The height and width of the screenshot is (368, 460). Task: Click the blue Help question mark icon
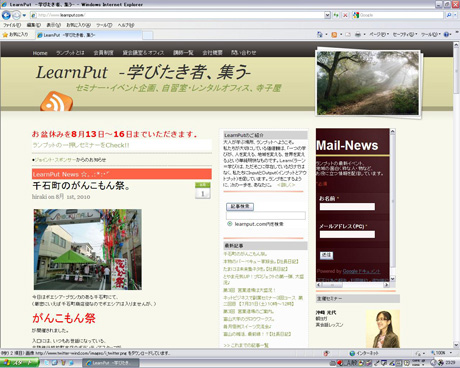point(447,35)
